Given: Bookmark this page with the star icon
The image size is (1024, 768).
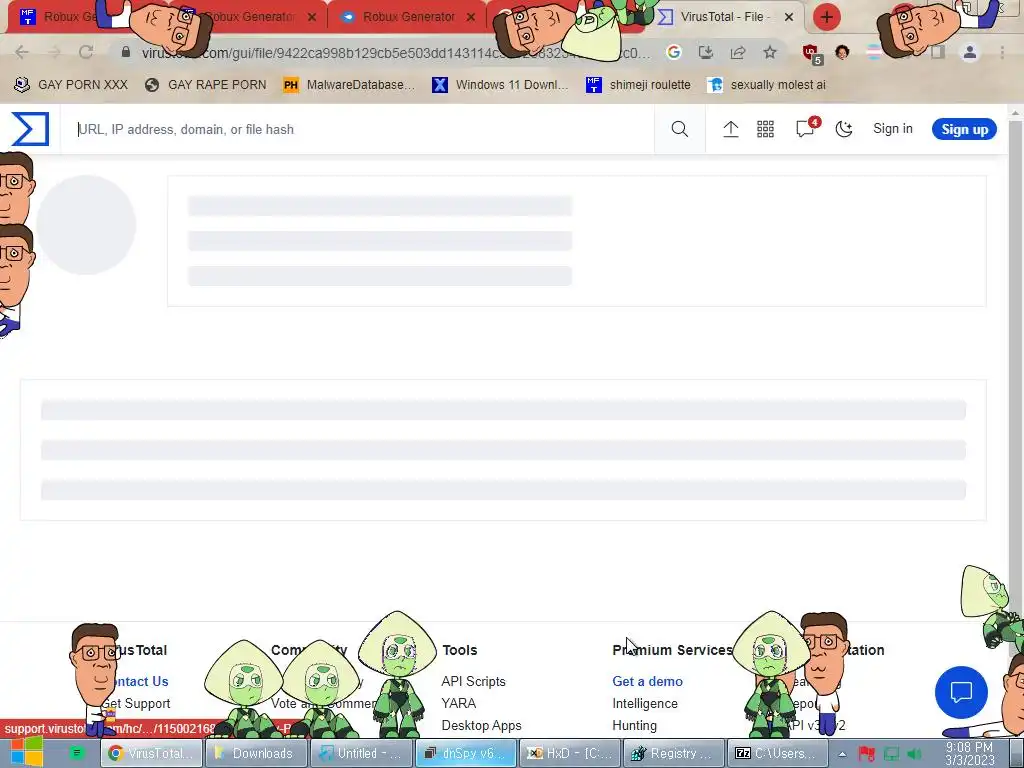Looking at the screenshot, I should (770, 52).
